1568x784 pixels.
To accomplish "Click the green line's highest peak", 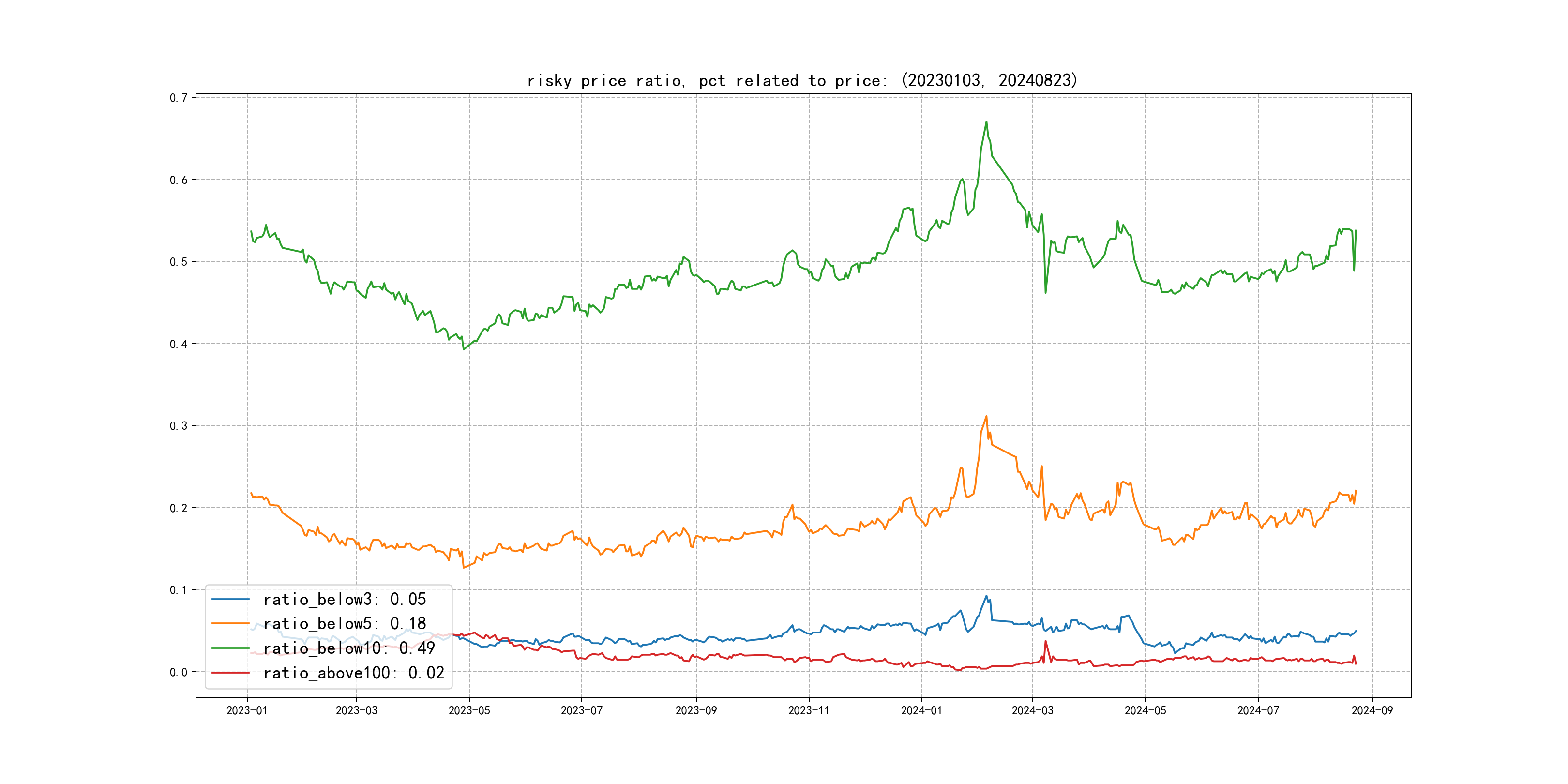I will 986,122.
